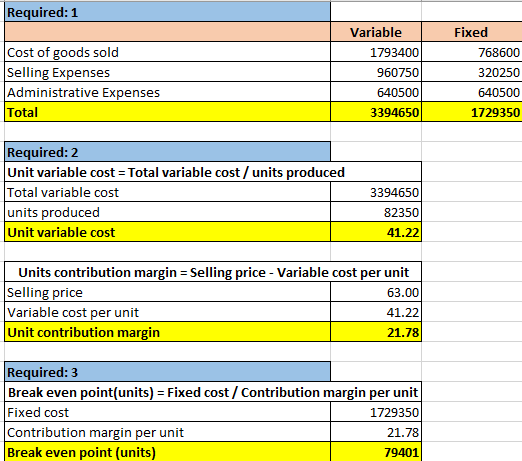
Task: Select variable administrative expenses 640500 cell
Action: point(376,92)
